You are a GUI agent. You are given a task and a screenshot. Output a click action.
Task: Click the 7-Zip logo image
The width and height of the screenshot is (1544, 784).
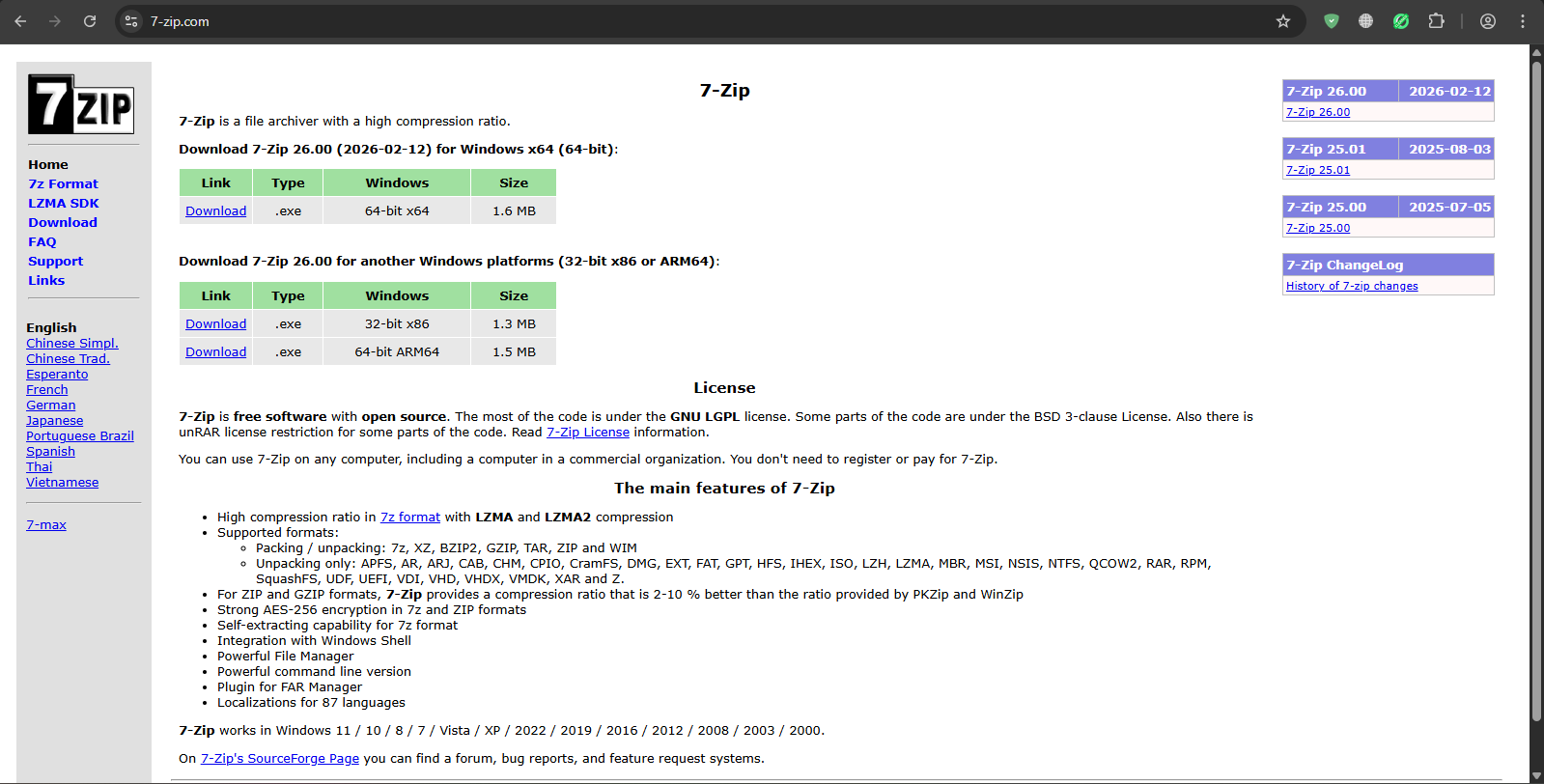(x=81, y=104)
